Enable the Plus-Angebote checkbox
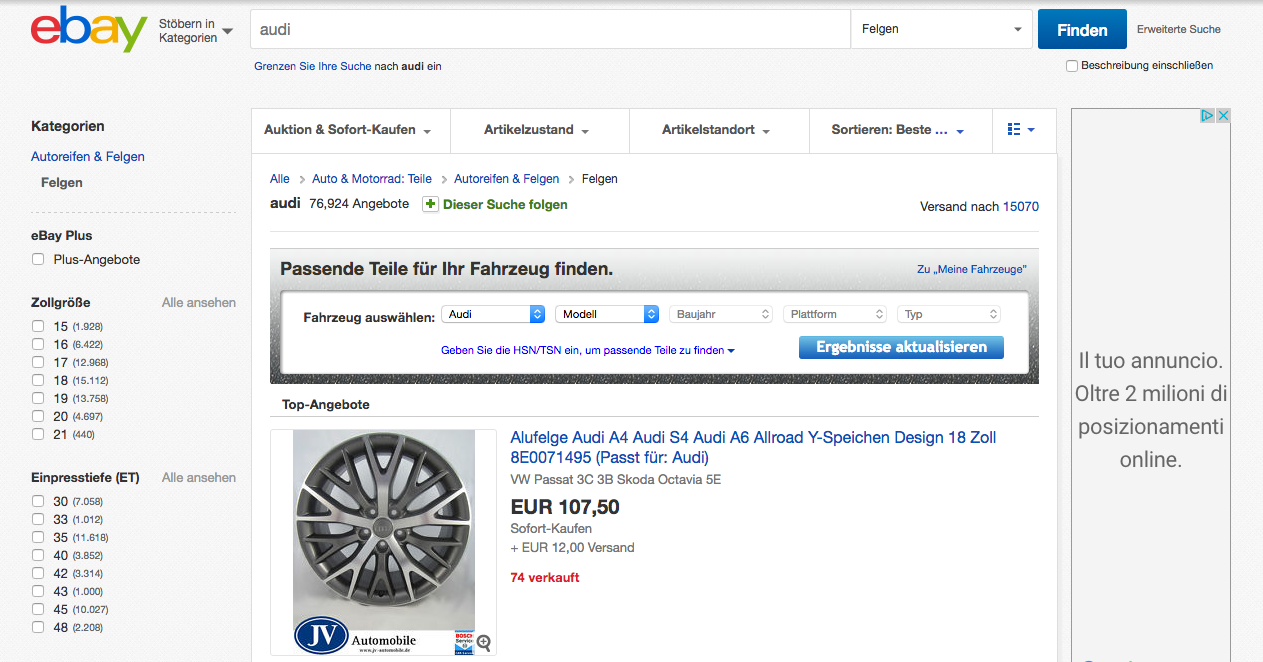Viewport: 1263px width, 662px height. point(38,259)
